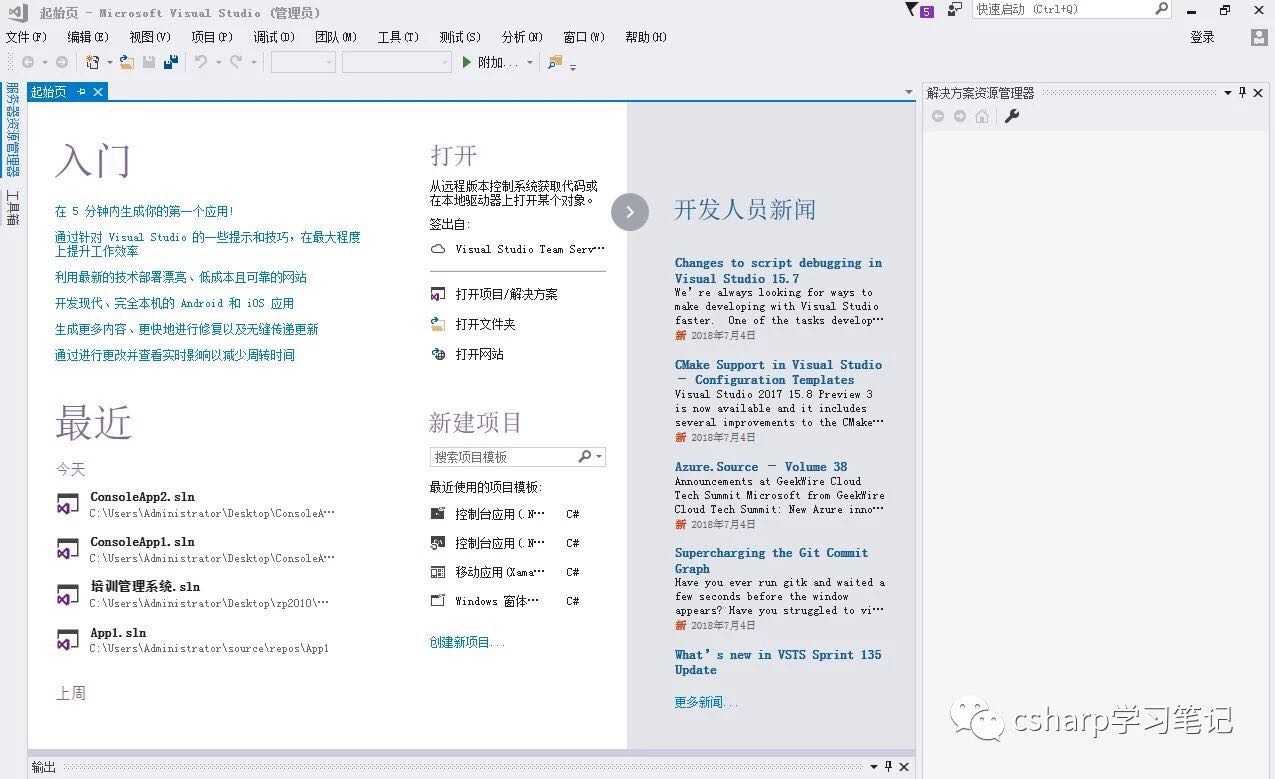Image resolution: width=1275 pixels, height=779 pixels.
Task: Select the 移动应用 Xamarin template row
Action: (x=505, y=572)
